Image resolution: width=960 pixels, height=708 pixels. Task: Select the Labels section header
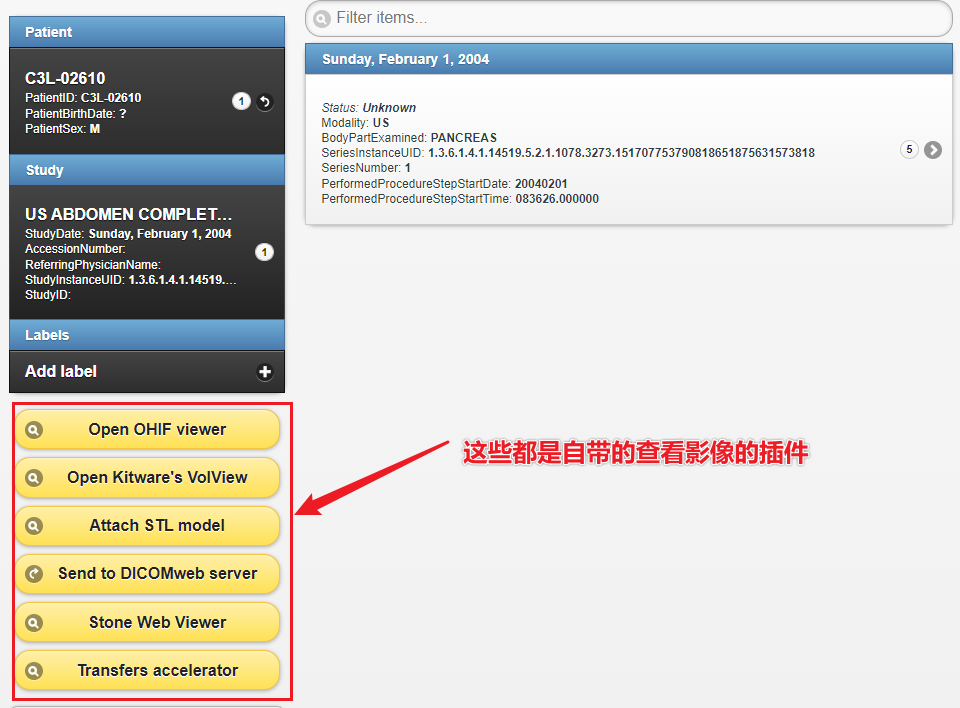click(x=147, y=334)
